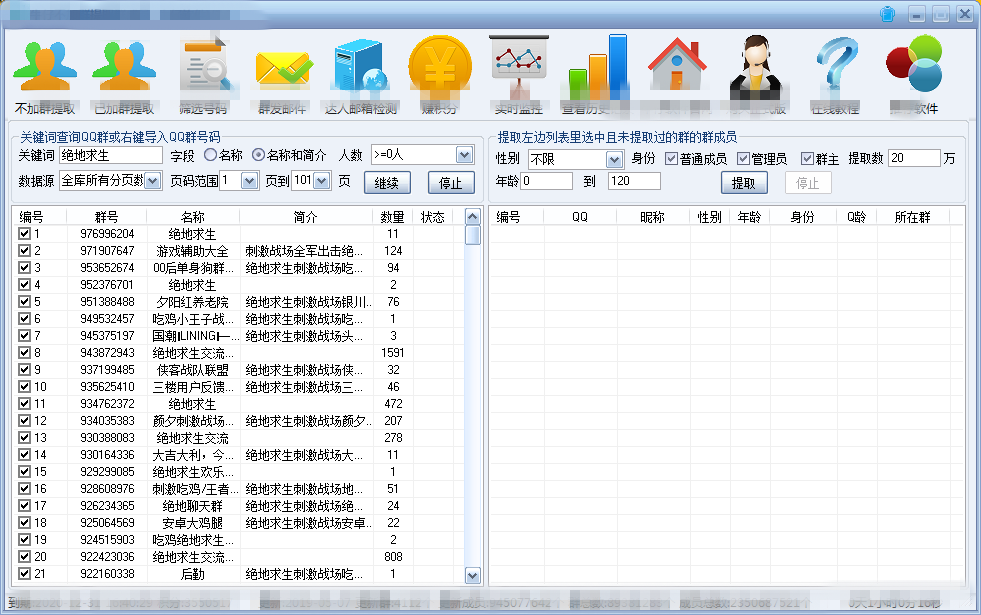981x615 pixels.
Task: Click the 提取 button
Action: (745, 183)
